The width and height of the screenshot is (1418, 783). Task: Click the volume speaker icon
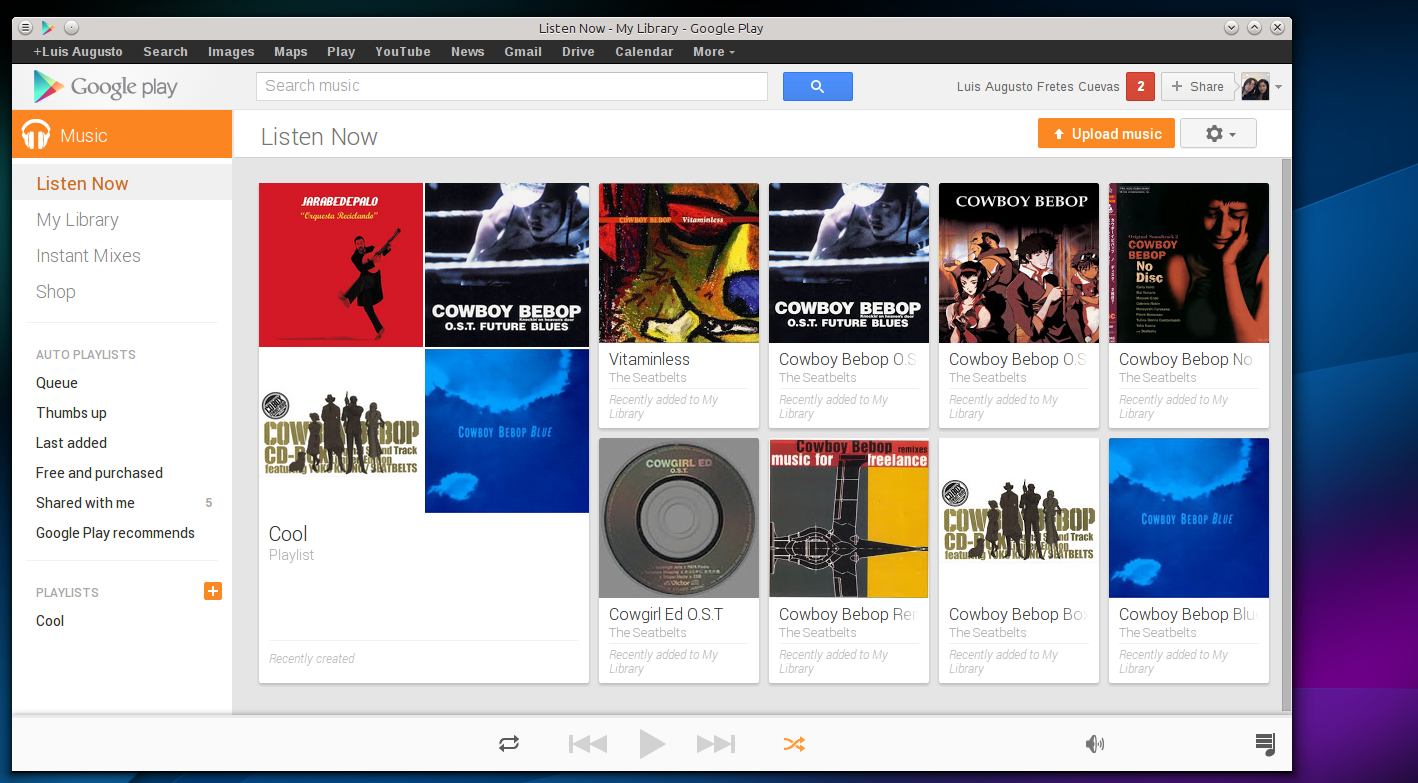coord(1095,744)
